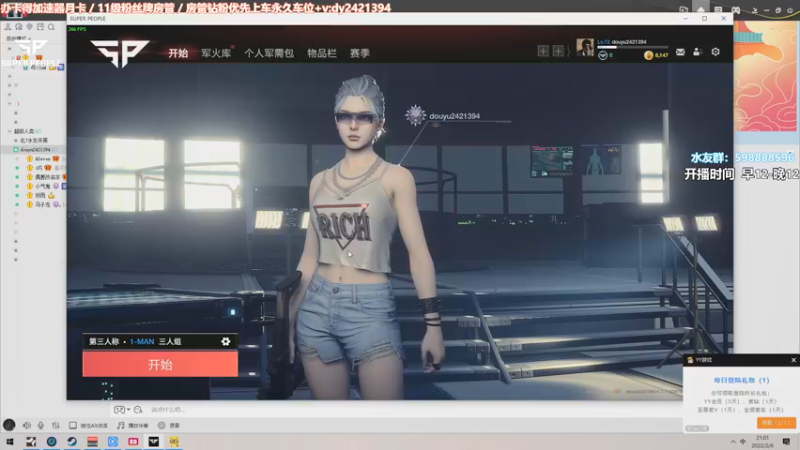Start the match with red 开始 button
The height and width of the screenshot is (450, 800).
pos(160,364)
